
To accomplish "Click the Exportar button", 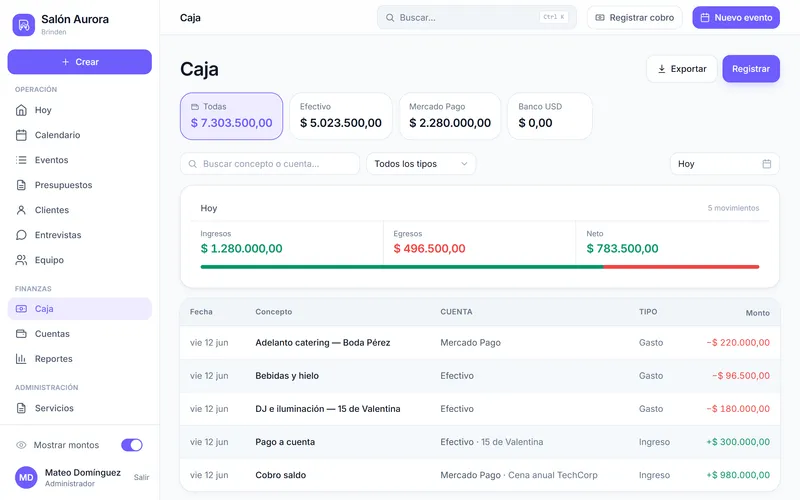I will 682,69.
